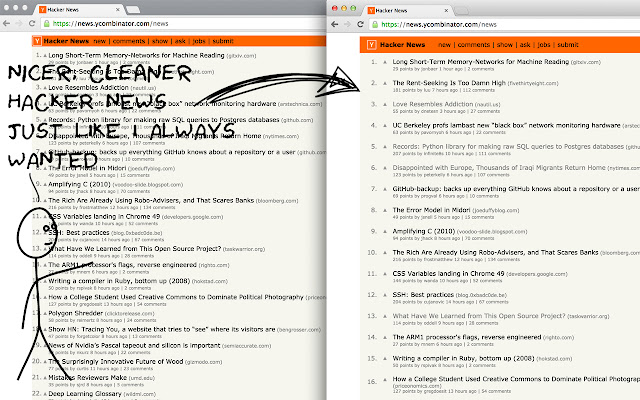Open 'Polygon Shredder' in the left window

(76, 313)
